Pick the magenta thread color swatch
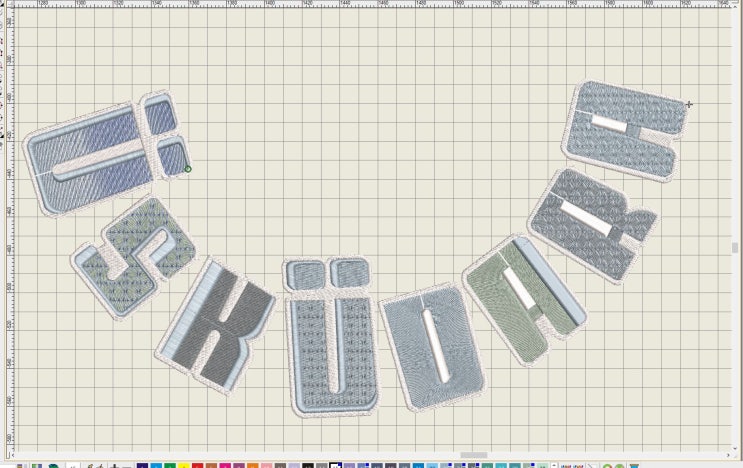 point(225,465)
